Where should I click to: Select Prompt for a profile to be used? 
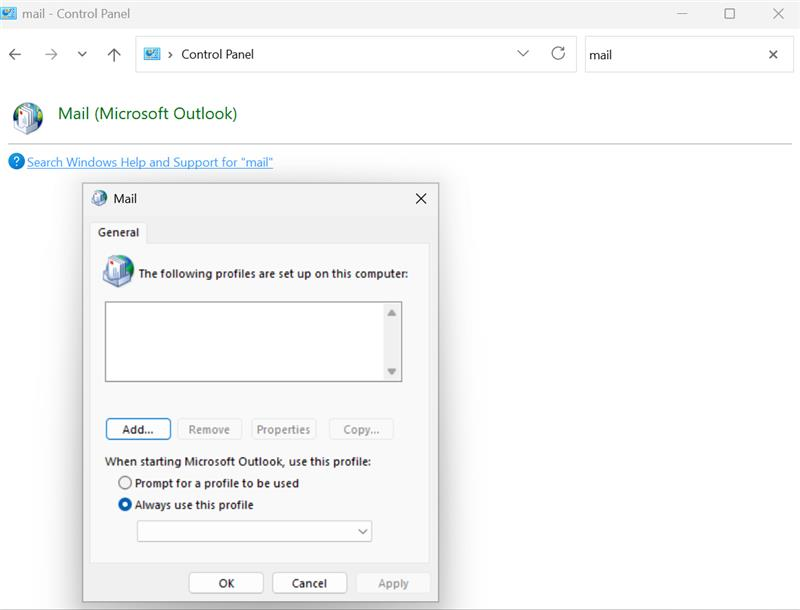tap(208, 483)
